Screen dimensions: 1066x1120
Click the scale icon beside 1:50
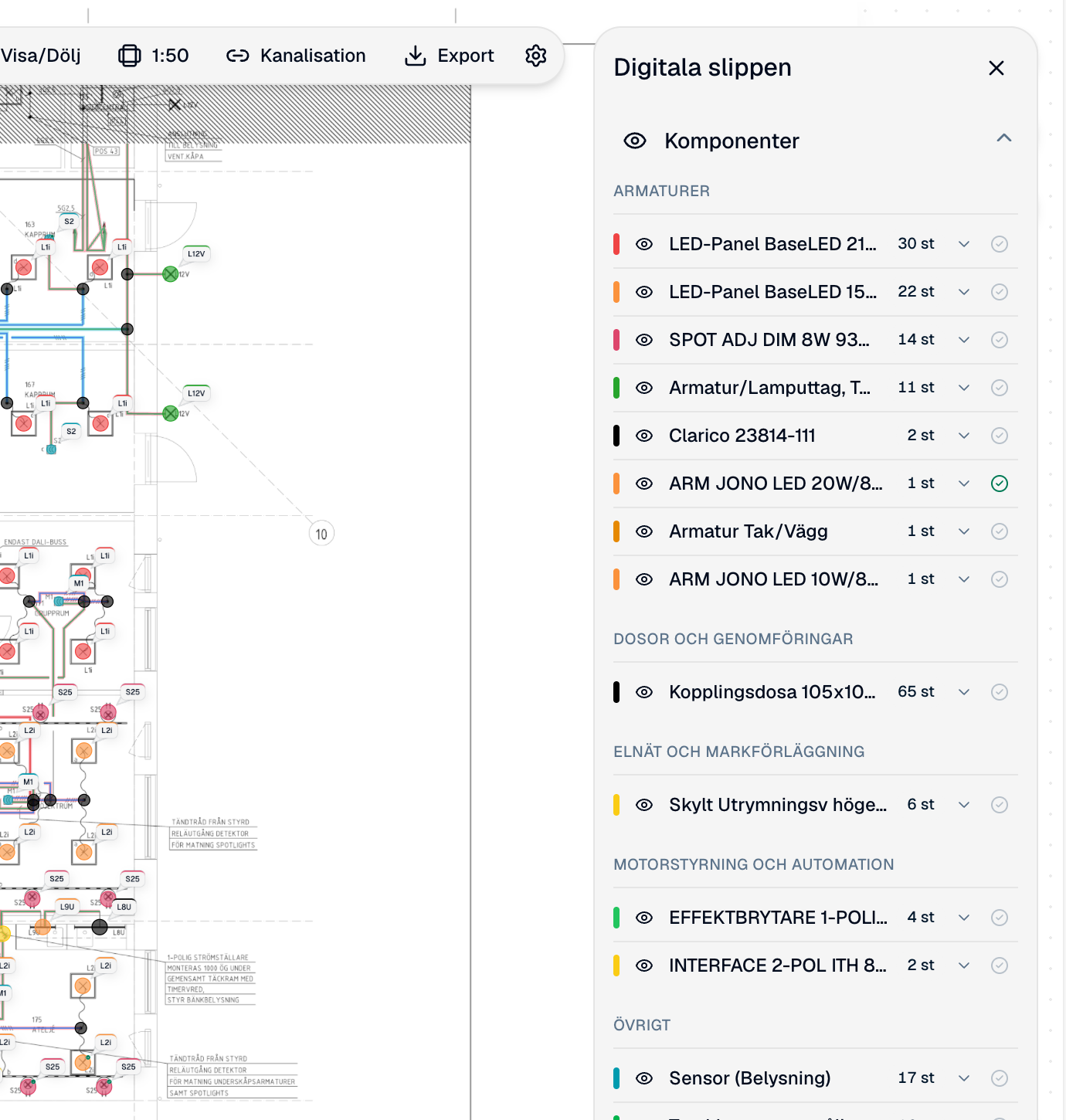(x=130, y=56)
